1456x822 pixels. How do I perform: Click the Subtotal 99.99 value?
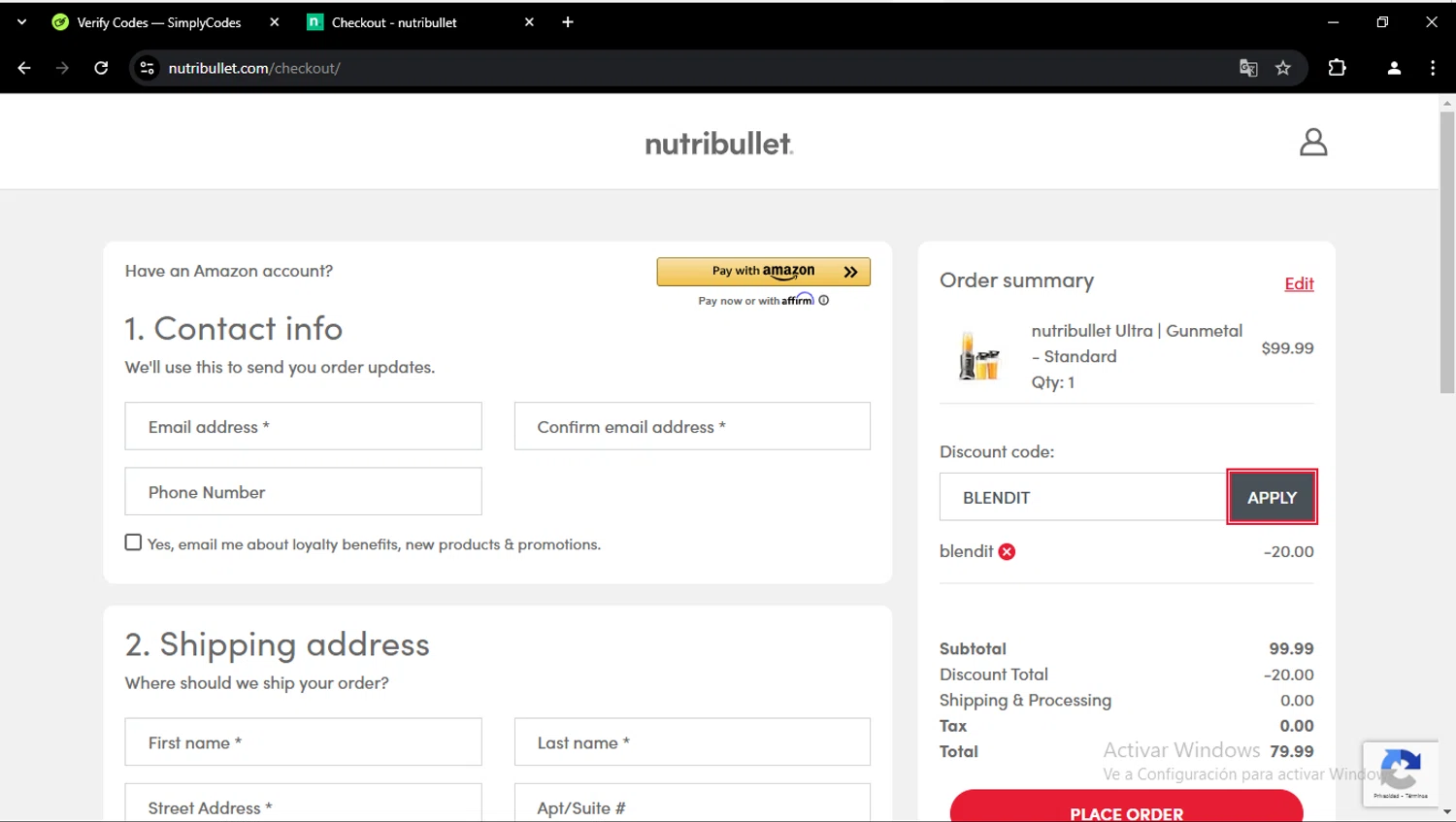pos(1291,648)
